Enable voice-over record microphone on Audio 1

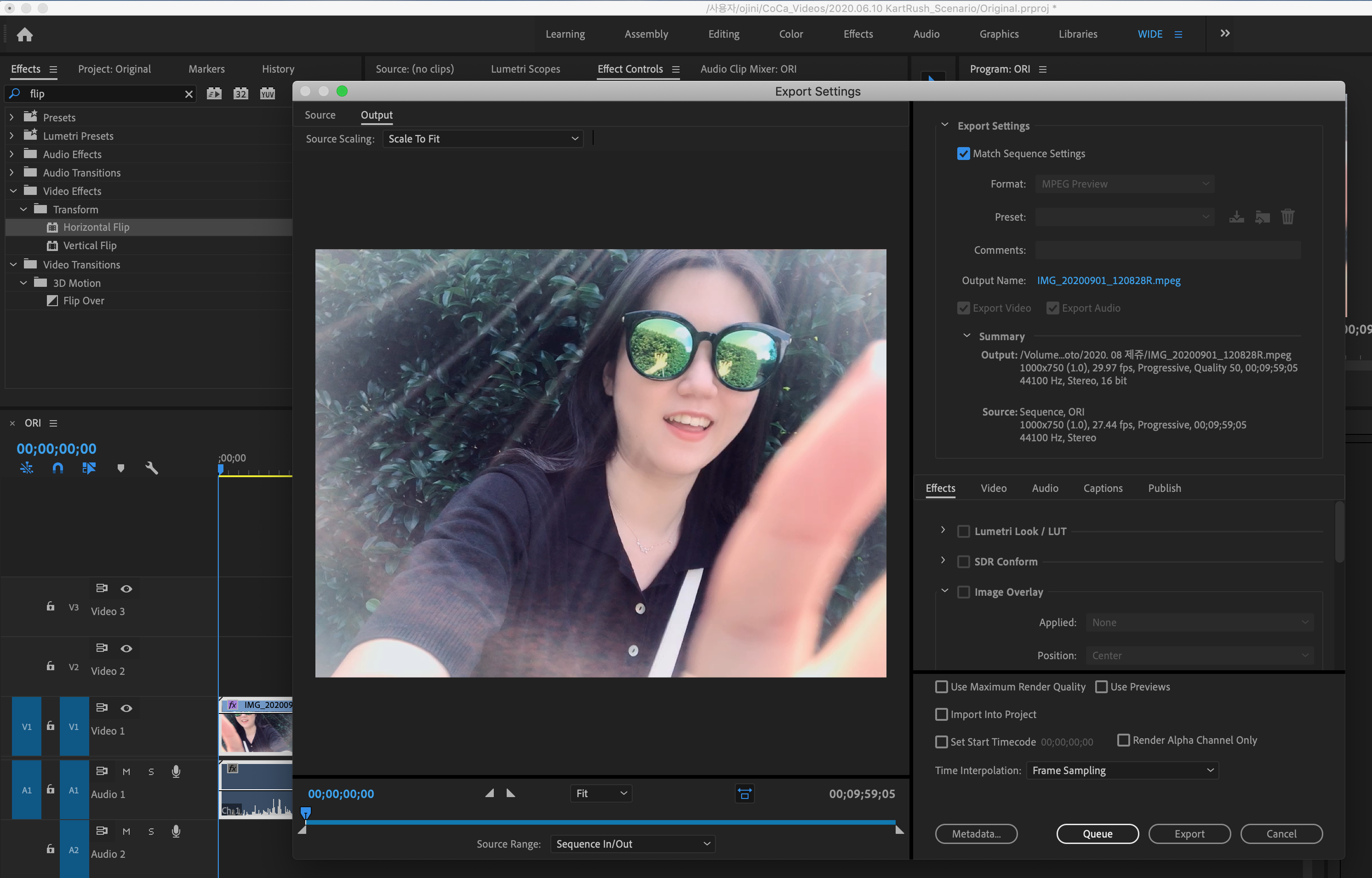tap(176, 771)
